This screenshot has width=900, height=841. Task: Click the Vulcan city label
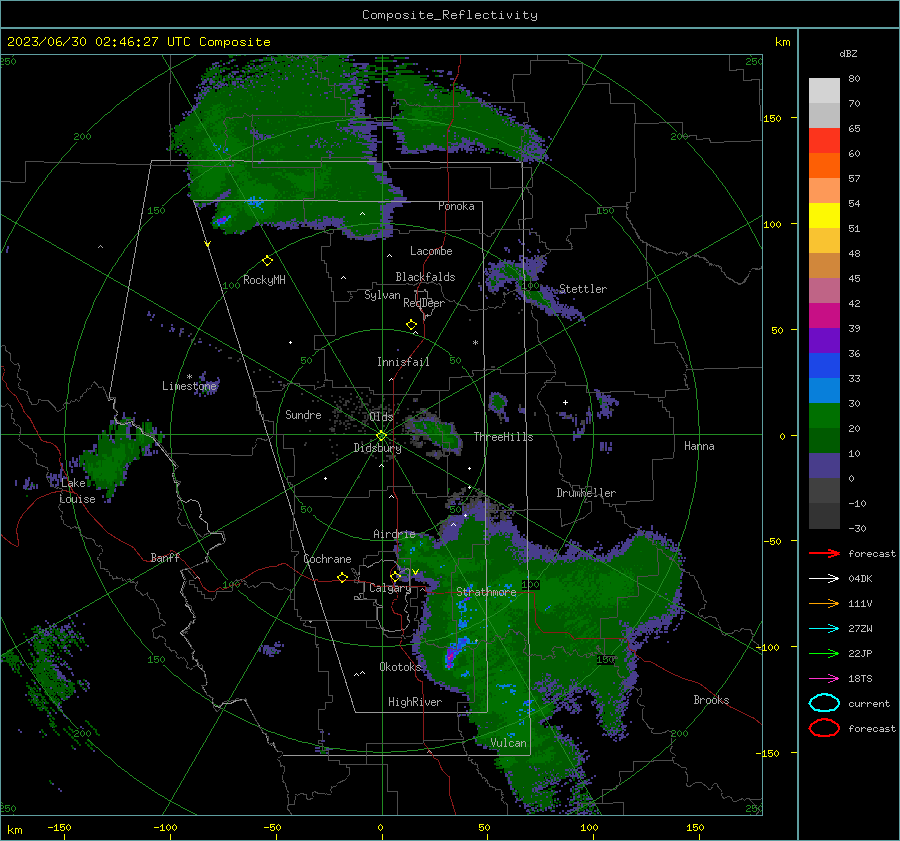509,743
